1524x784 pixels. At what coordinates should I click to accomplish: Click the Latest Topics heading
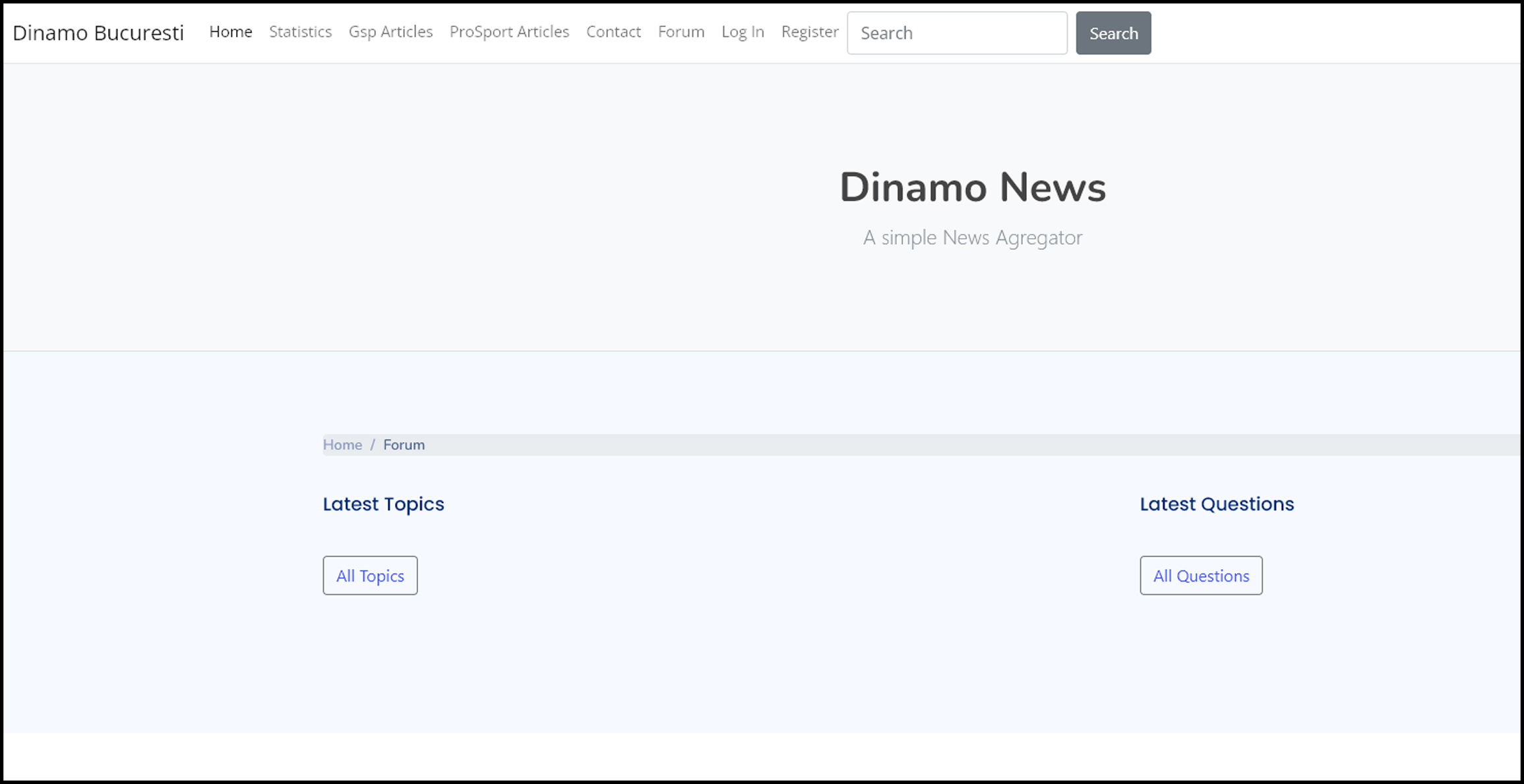coord(383,504)
